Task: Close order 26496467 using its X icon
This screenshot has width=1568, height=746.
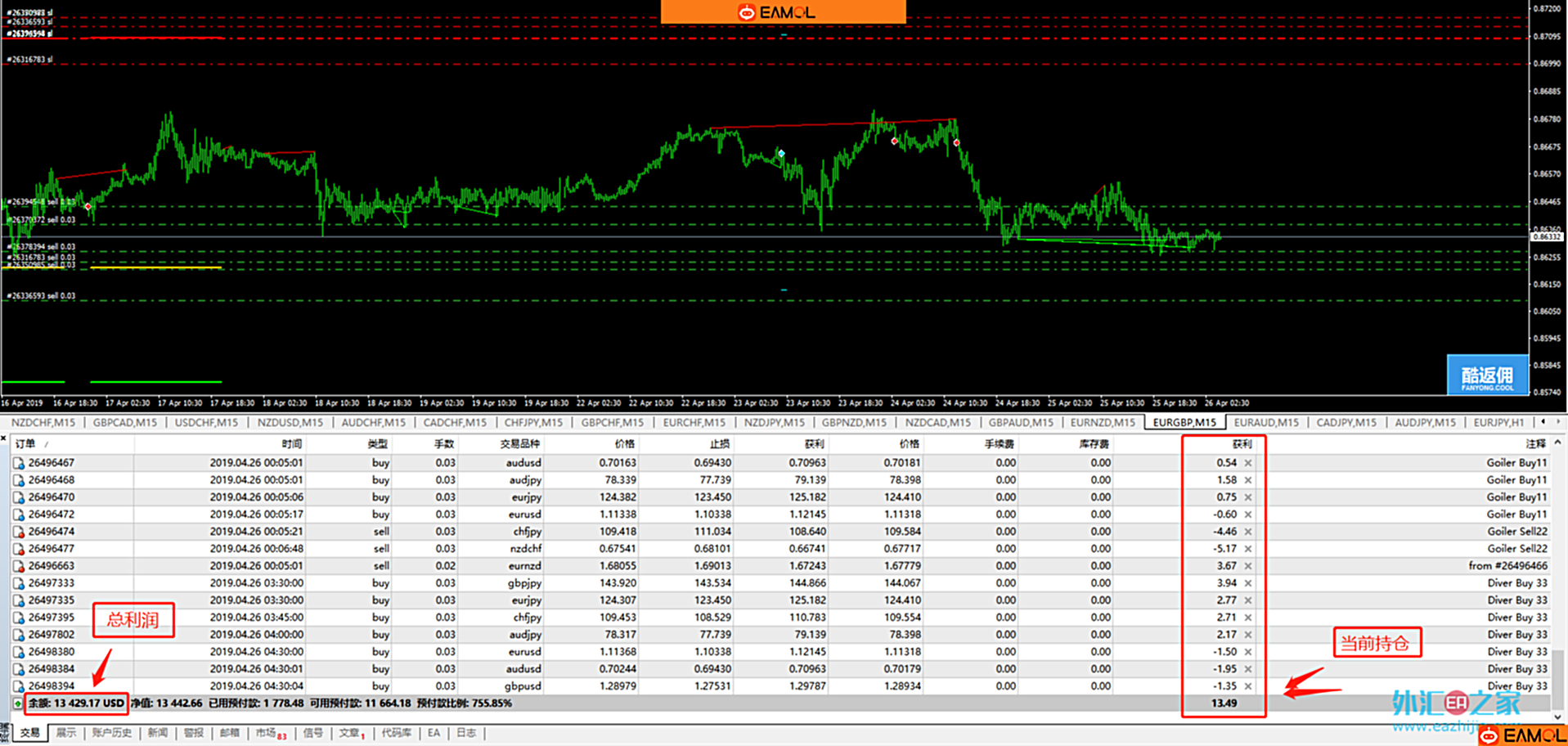Action: [1248, 463]
